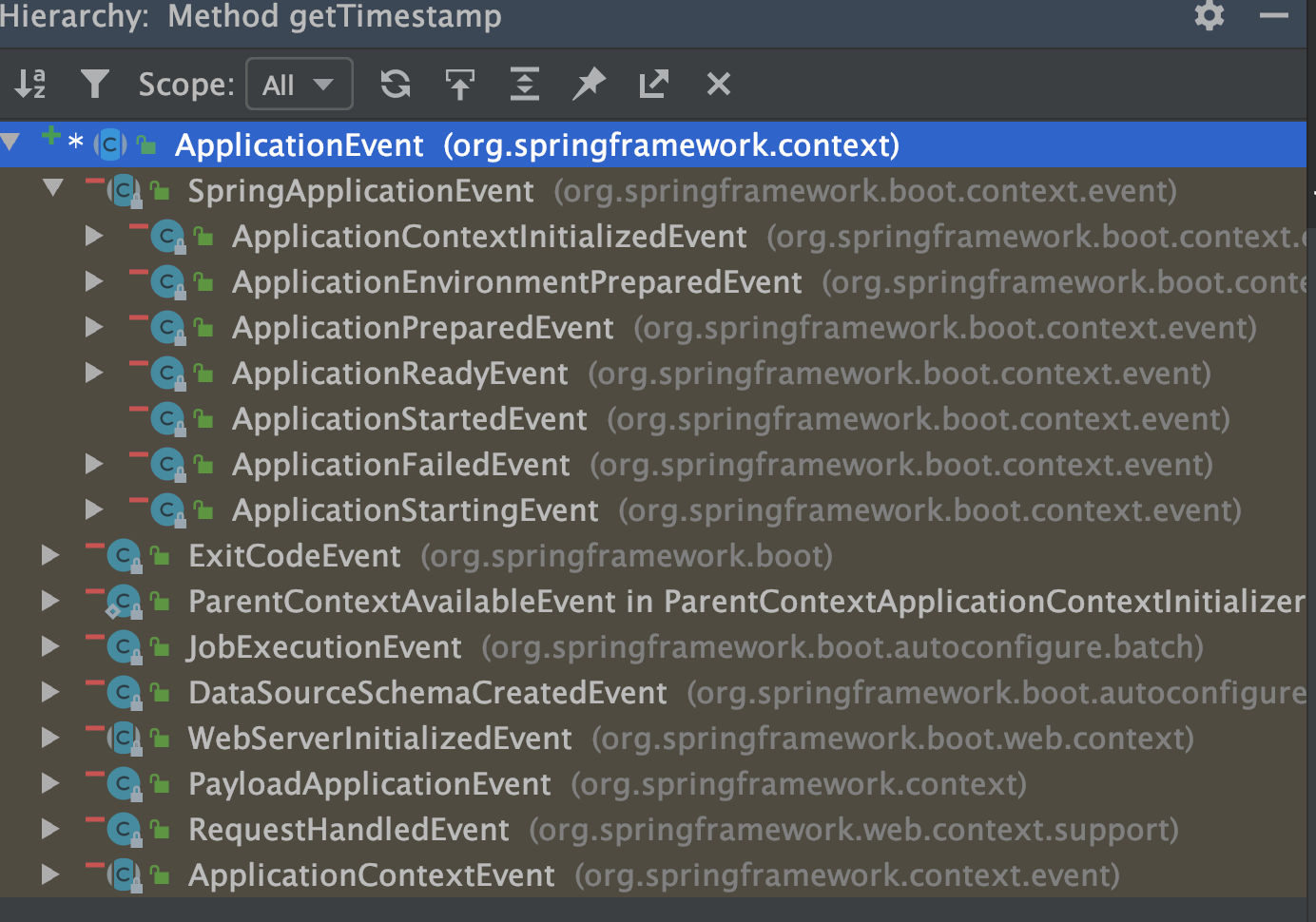The height and width of the screenshot is (922, 1316).
Task: Expand the ApplicationContextEvent node
Action: click(50, 874)
